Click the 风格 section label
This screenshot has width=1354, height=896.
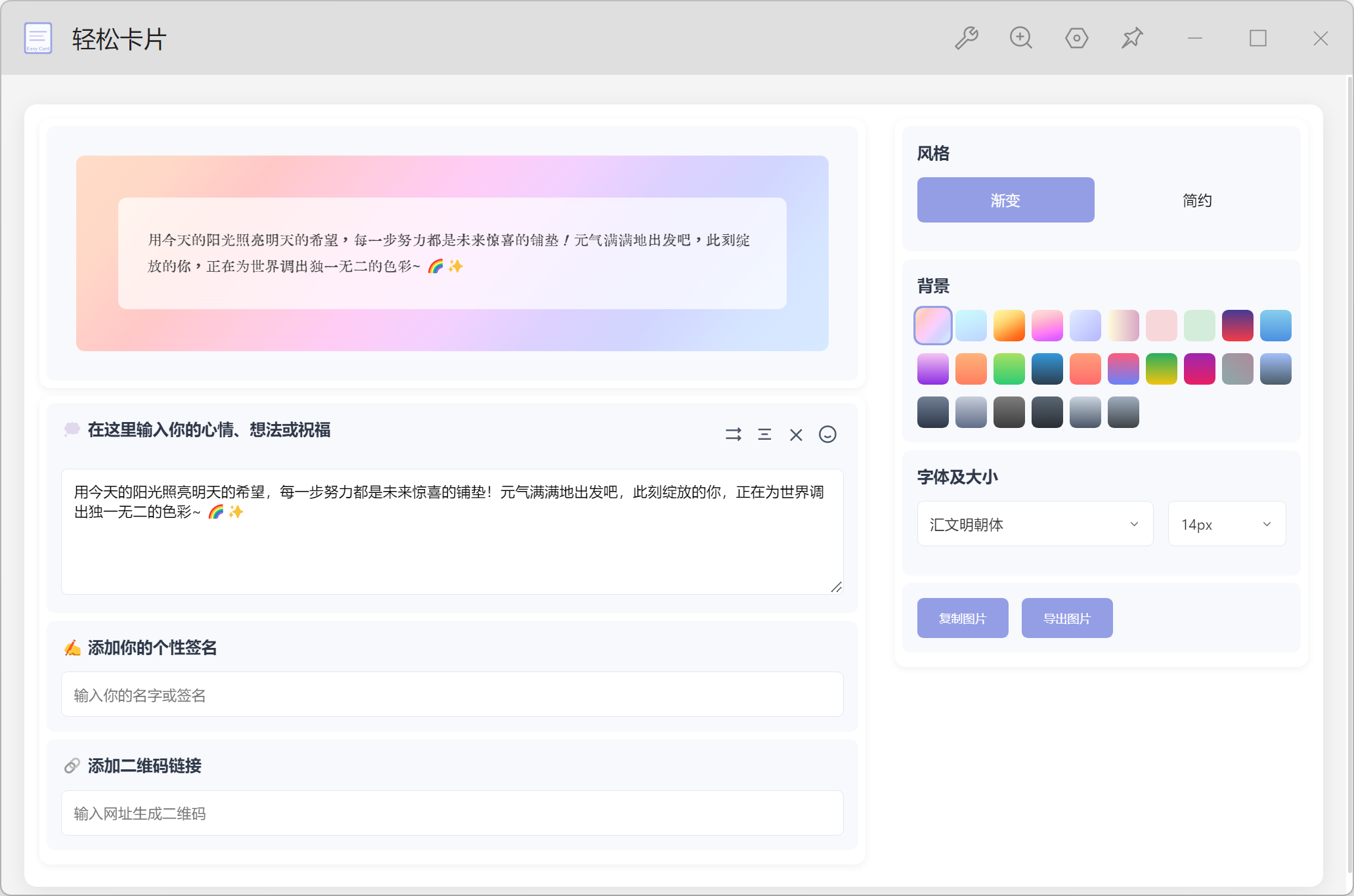coord(933,154)
